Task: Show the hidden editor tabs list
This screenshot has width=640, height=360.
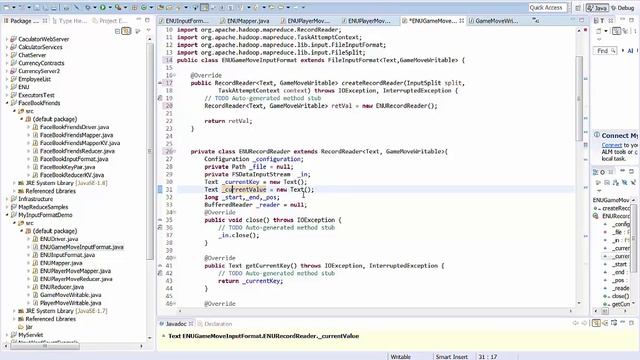Action: [535, 20]
